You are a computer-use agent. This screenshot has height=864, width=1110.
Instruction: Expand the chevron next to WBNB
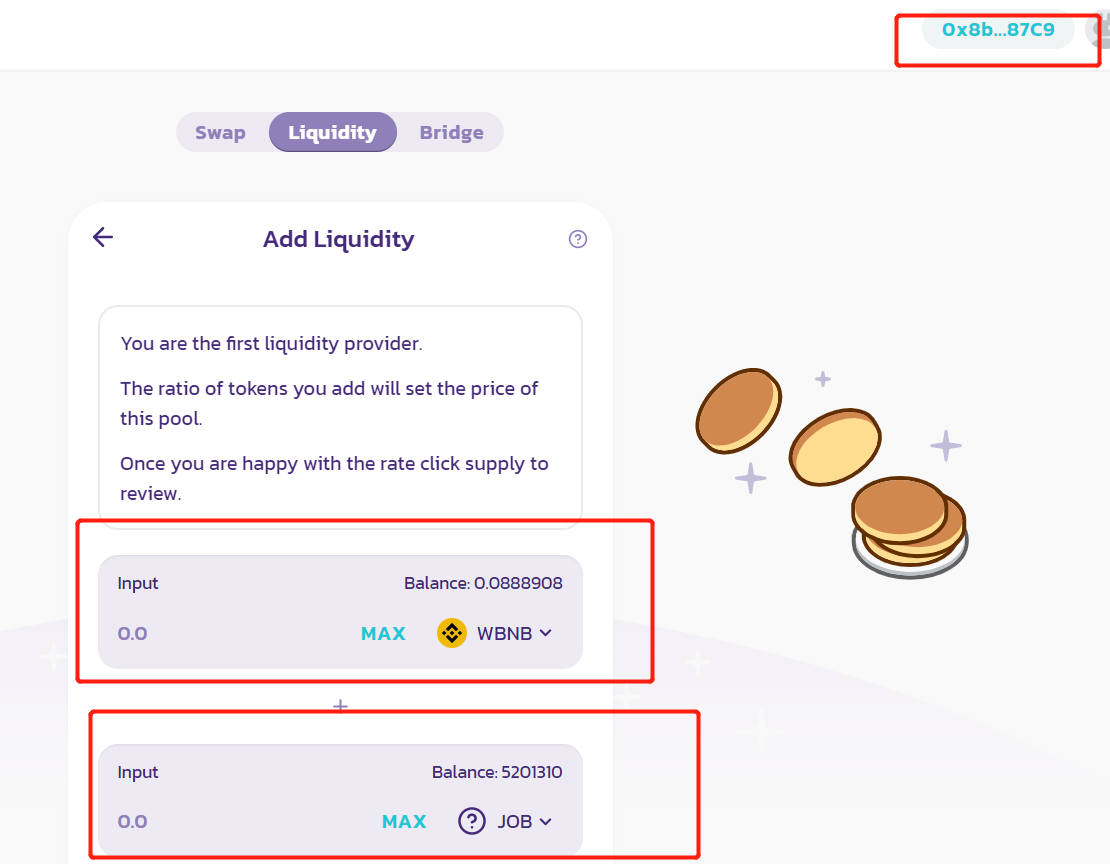pos(546,633)
